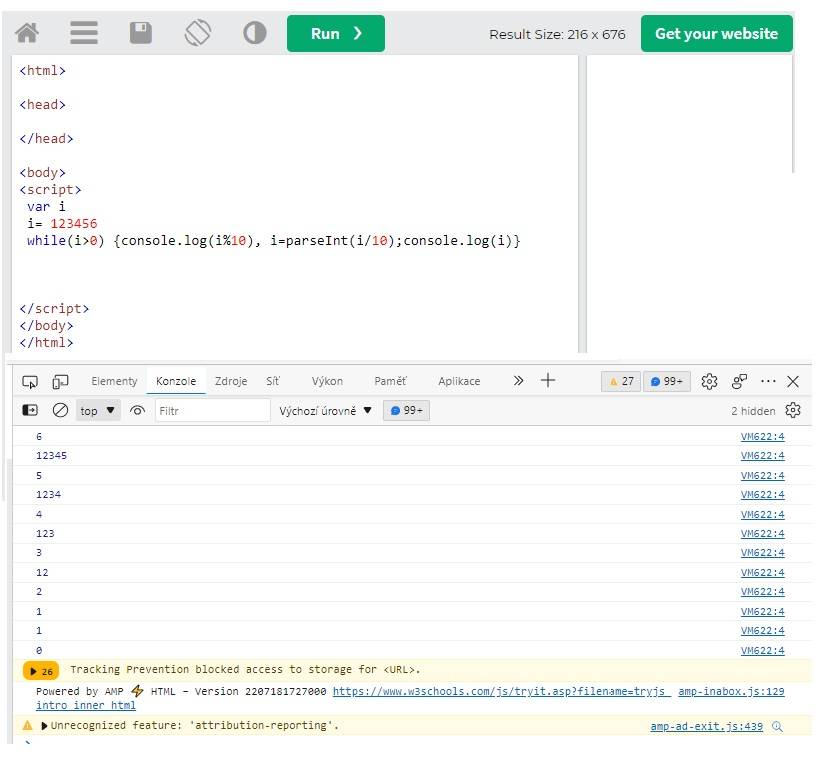The width and height of the screenshot is (824, 782).
Task: Open VM622:4 link for log value 12345
Action: (x=763, y=456)
